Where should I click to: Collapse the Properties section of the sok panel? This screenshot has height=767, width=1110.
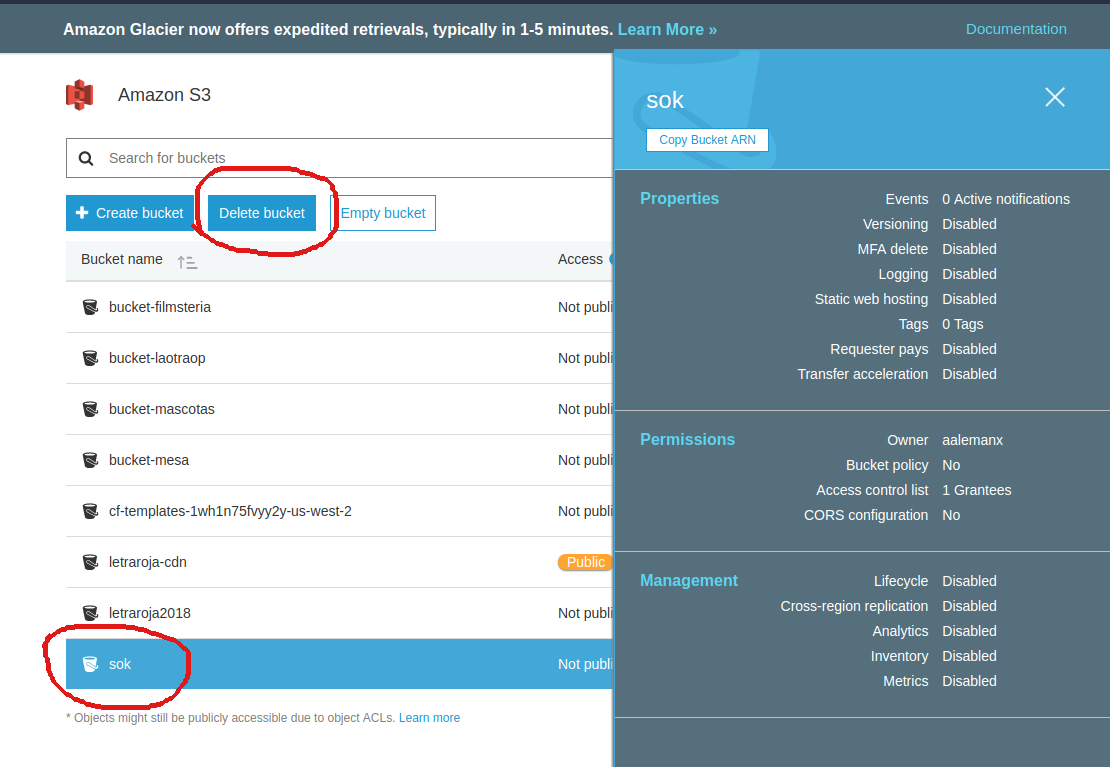point(679,198)
